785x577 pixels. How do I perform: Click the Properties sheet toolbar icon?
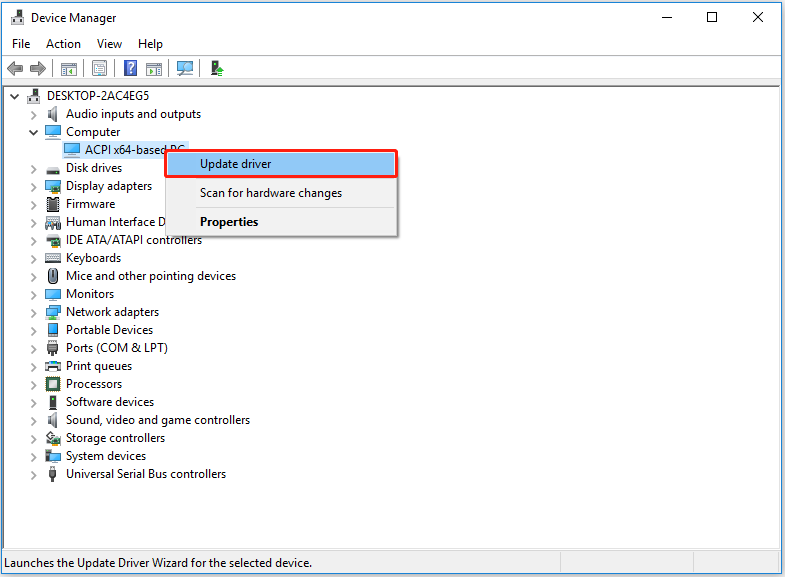pyautogui.click(x=99, y=68)
